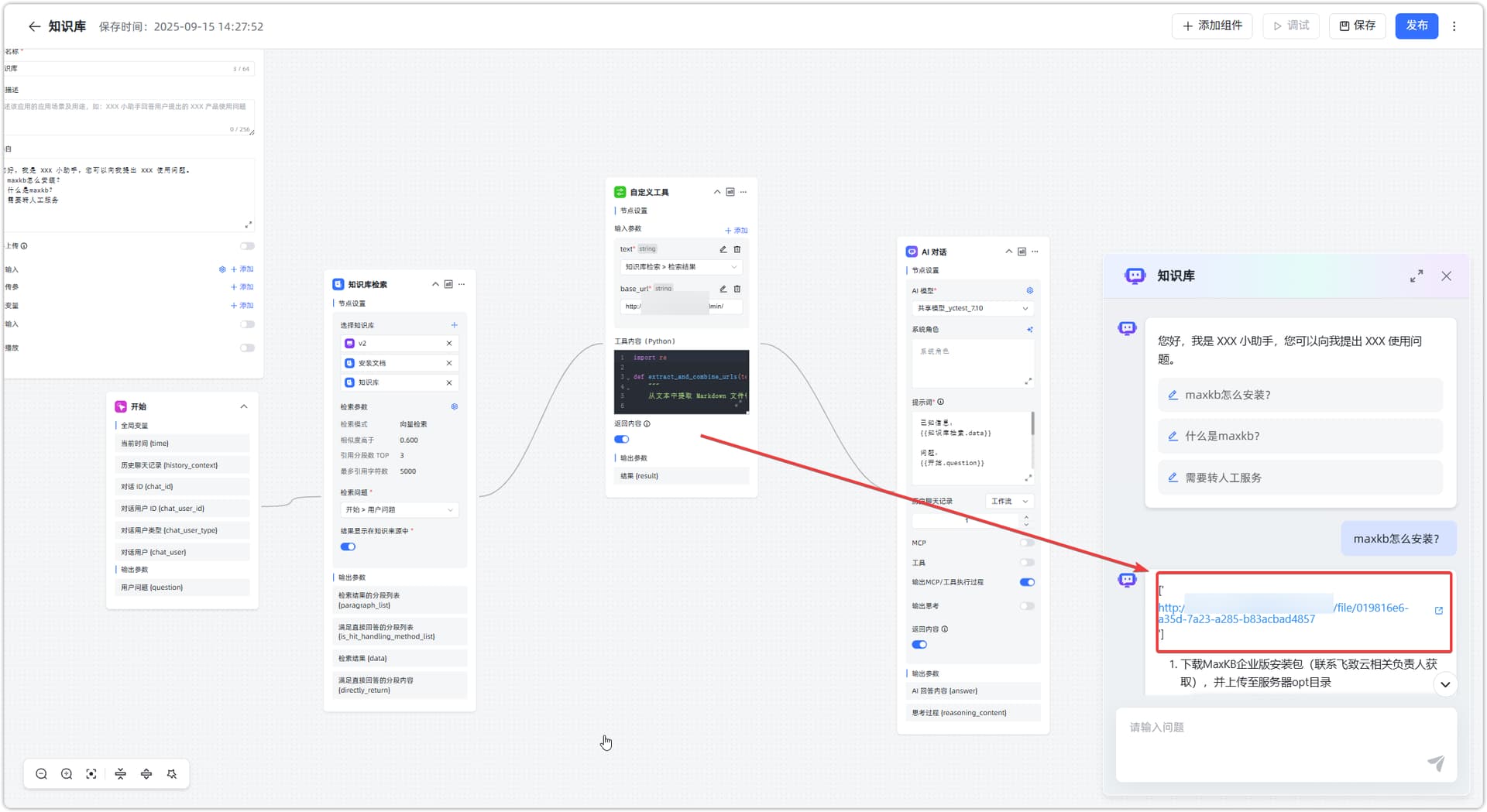Zoom out the workflow canvas
This screenshot has height=812, width=1487.
42,774
